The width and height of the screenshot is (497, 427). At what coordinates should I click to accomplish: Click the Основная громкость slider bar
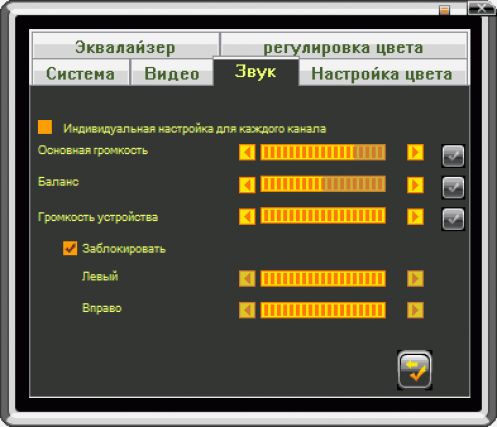coord(323,152)
